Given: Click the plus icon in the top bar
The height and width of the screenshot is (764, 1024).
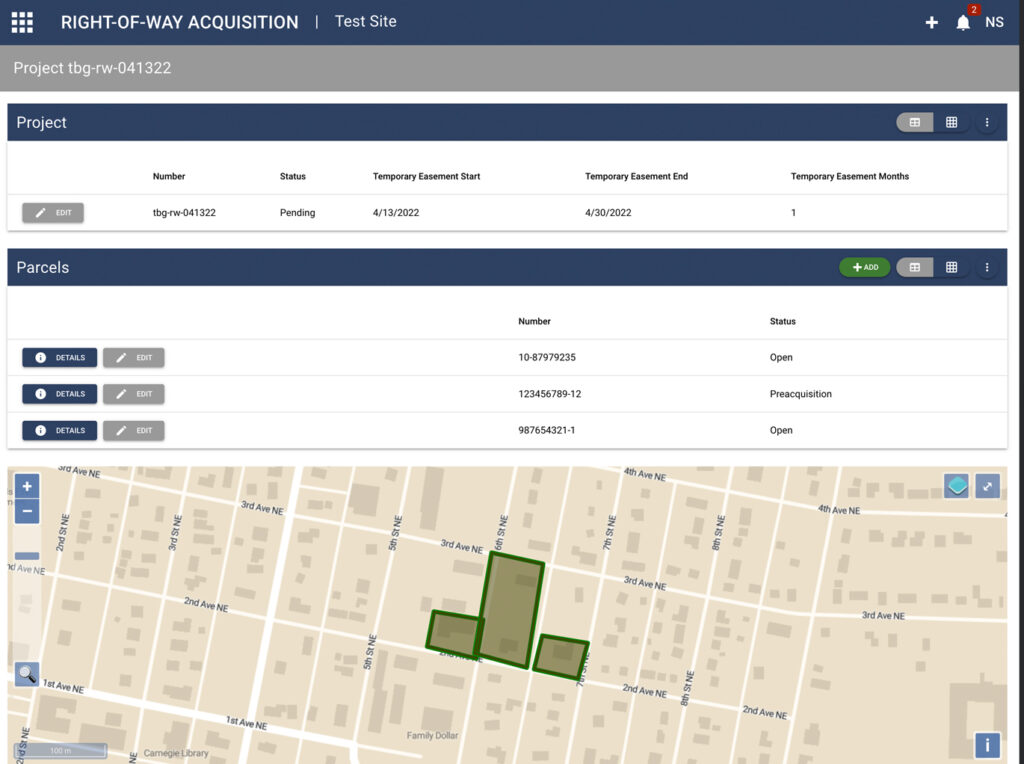Looking at the screenshot, I should (931, 22).
